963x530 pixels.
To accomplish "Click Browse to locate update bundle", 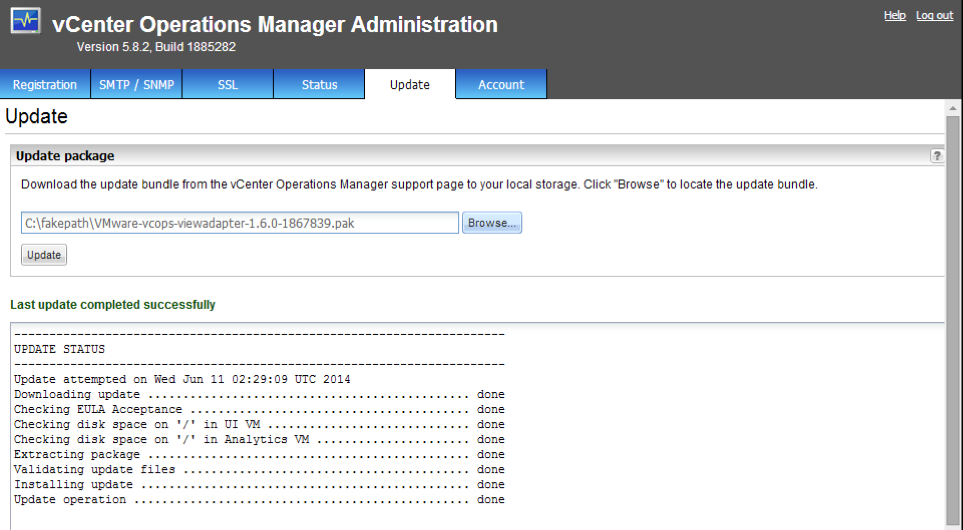I will coord(492,223).
